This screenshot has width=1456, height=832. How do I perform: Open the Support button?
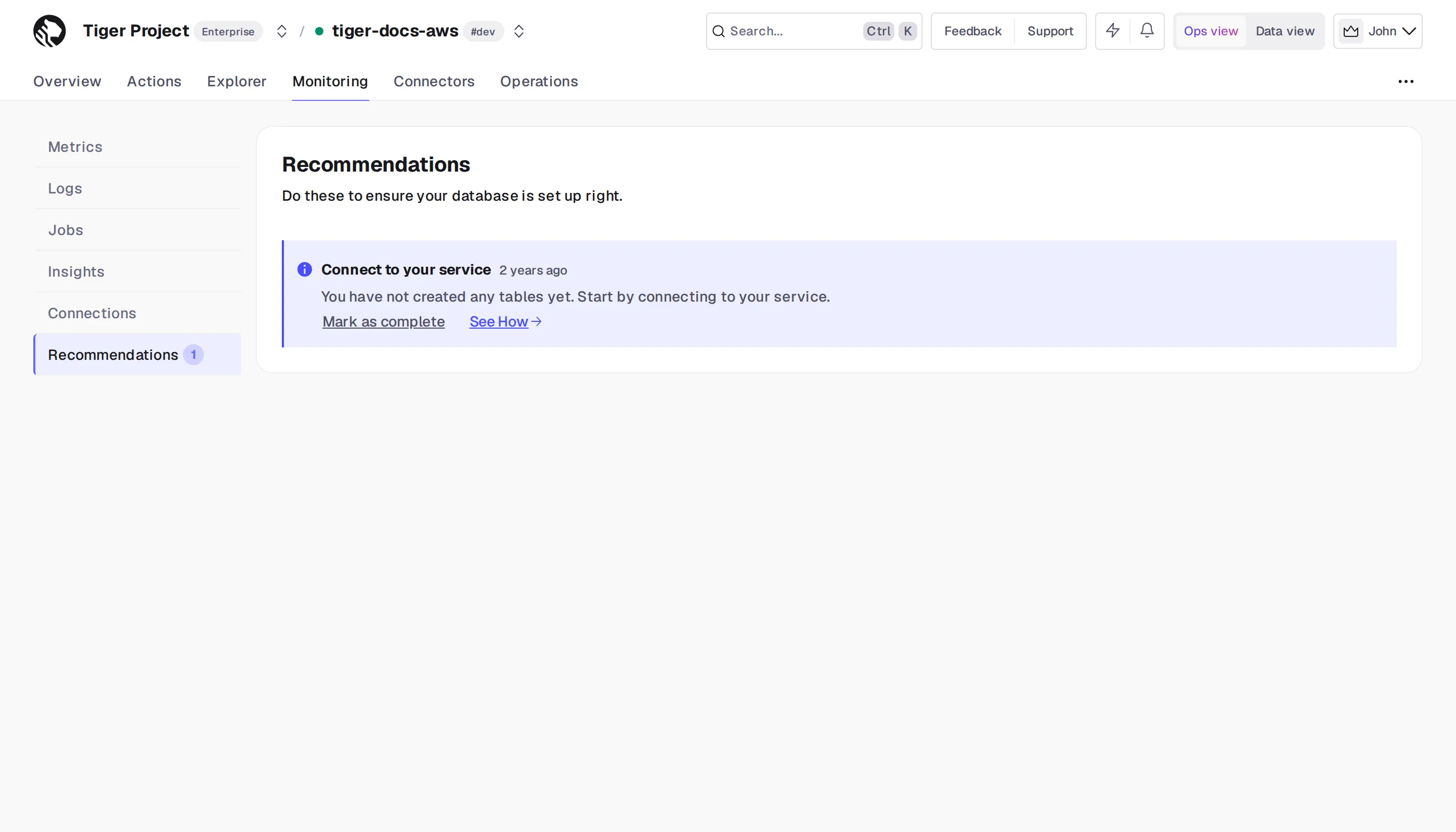pyautogui.click(x=1050, y=31)
